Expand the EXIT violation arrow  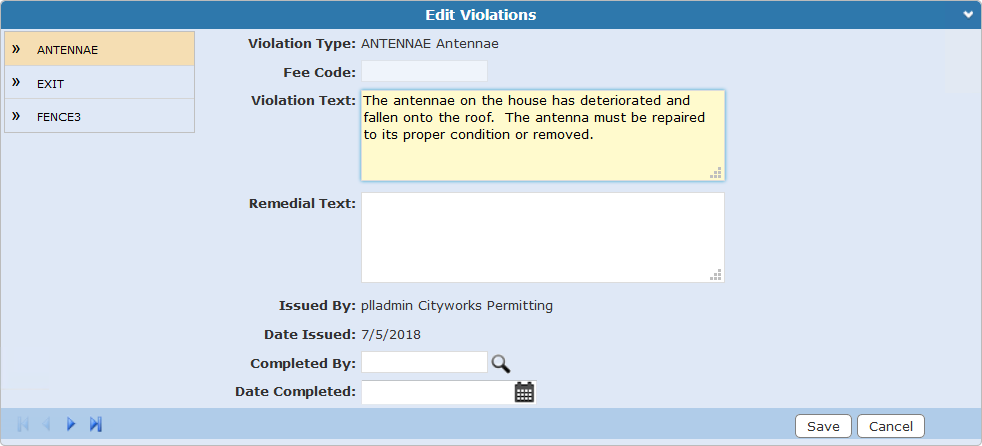click(x=16, y=82)
